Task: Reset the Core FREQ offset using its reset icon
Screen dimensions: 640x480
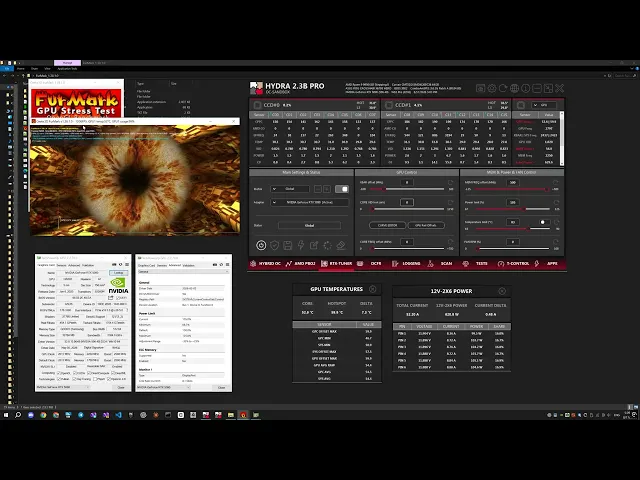Action: [450, 242]
